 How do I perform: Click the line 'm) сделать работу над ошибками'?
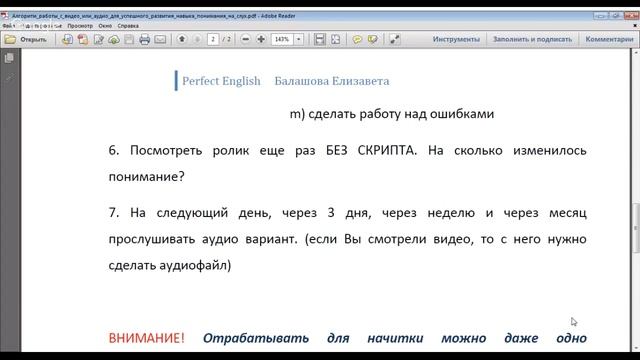coord(392,113)
